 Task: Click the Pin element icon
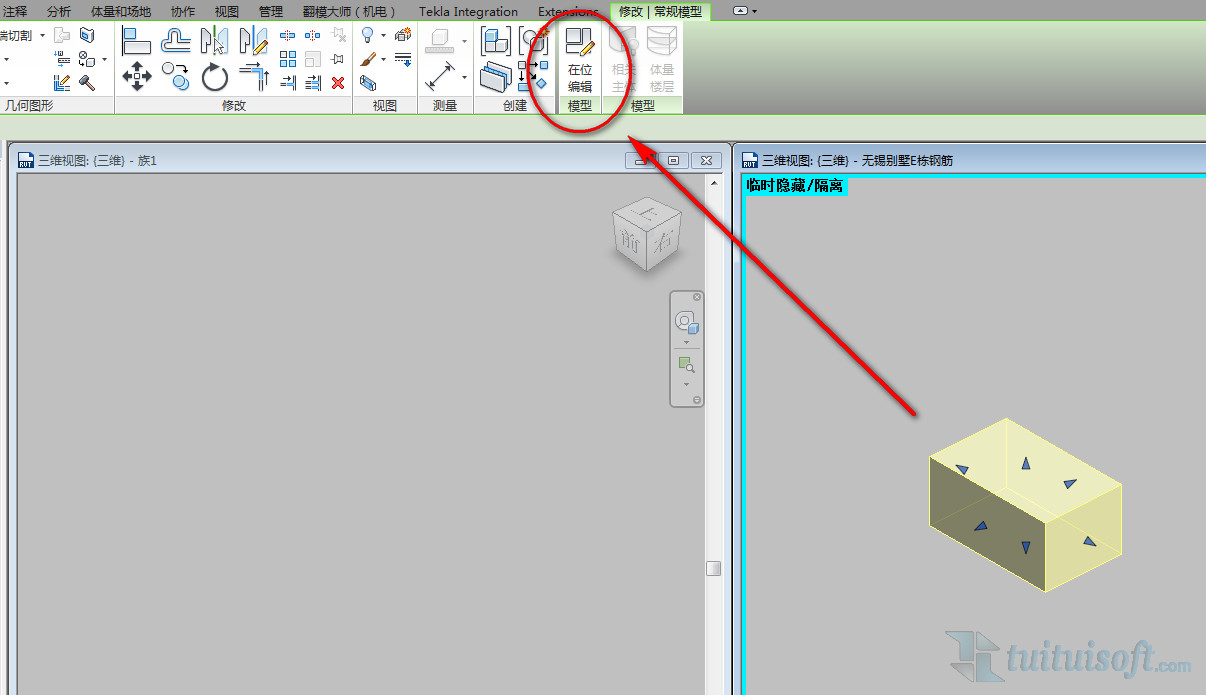[338, 60]
